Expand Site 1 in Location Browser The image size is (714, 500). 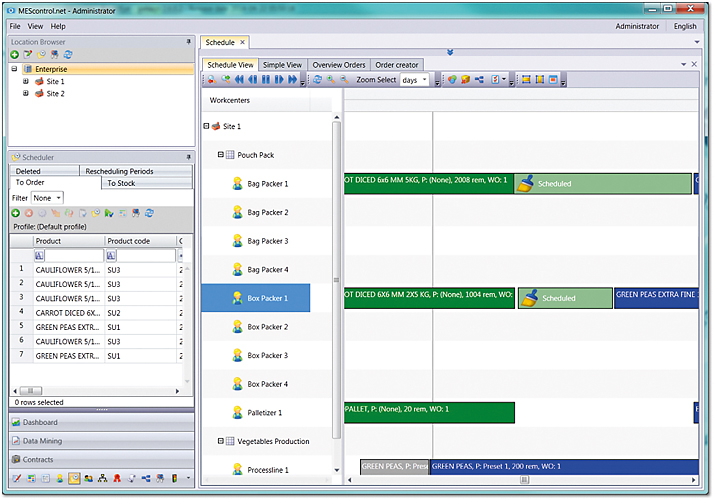point(26,81)
